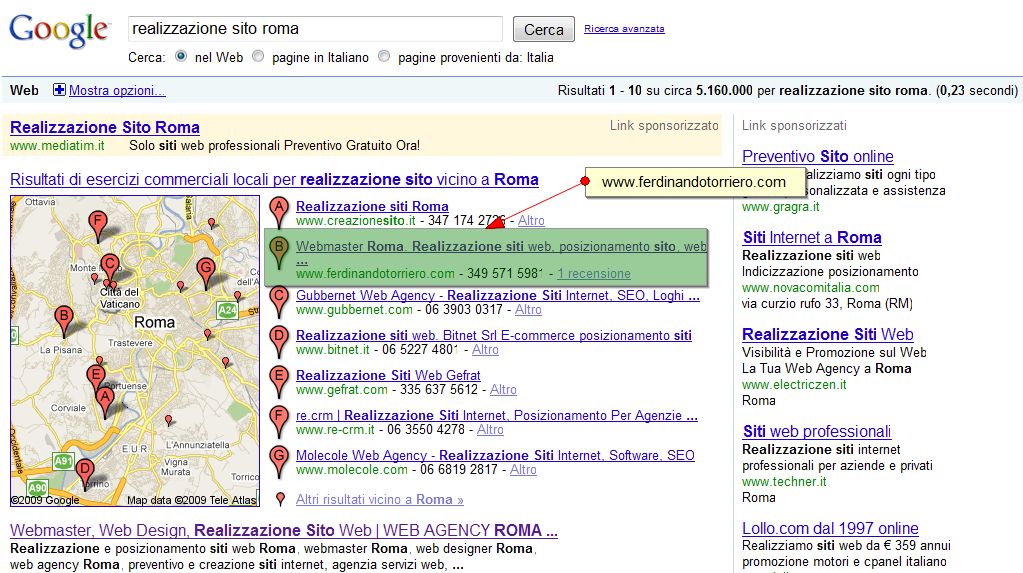This screenshot has width=1023, height=573.
Task: Open Bitnet Srl E-commerce result link
Action: [494, 335]
